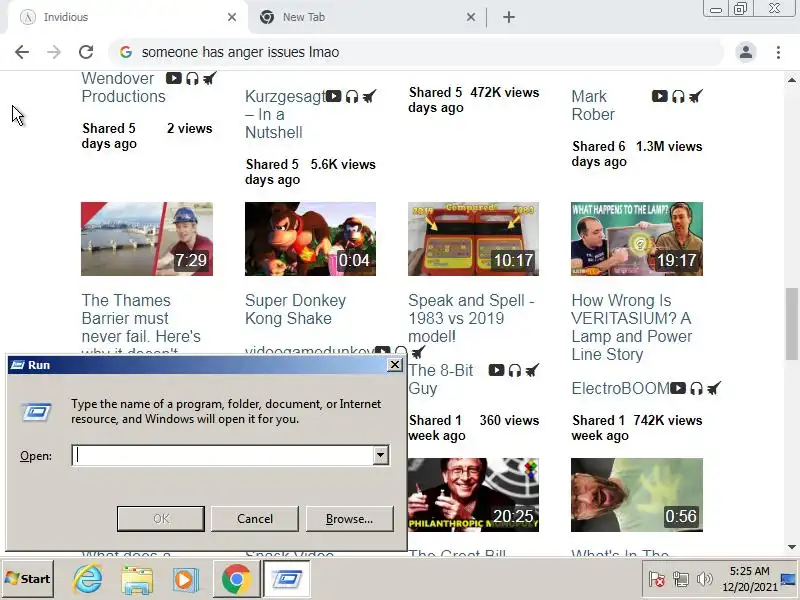Open the Windows Start menu

coord(28,579)
